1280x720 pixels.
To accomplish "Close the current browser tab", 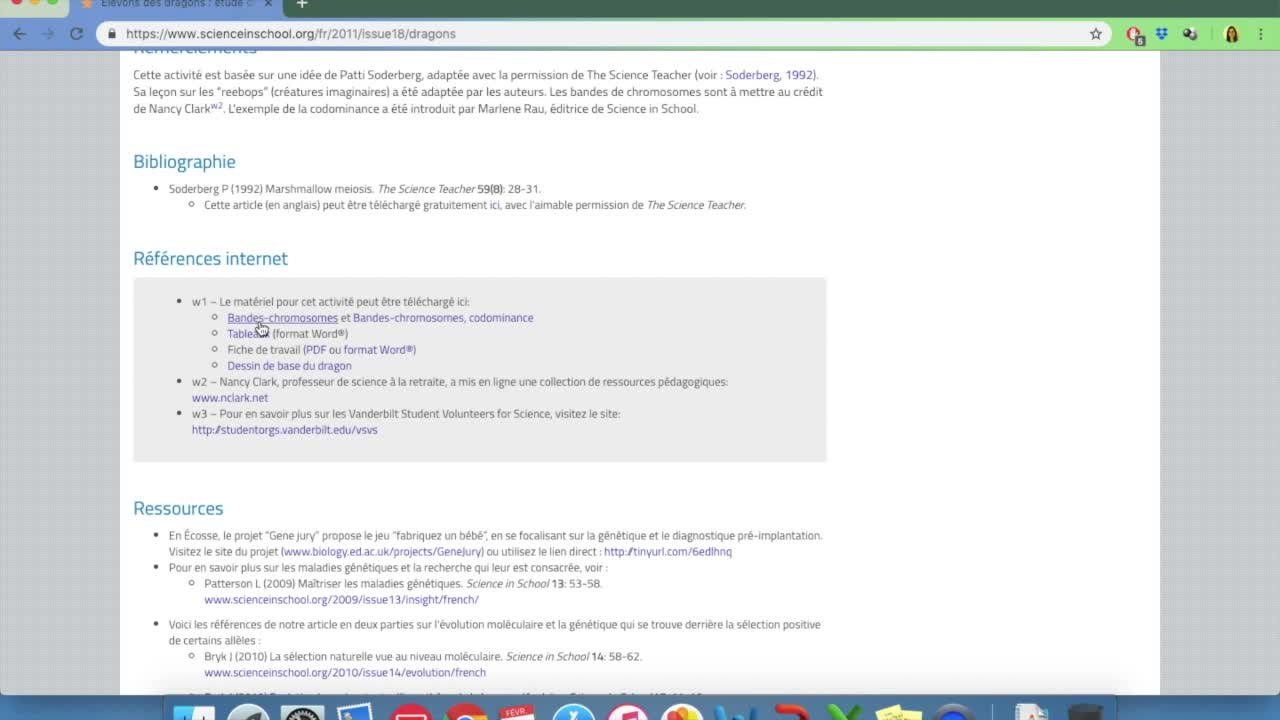I will pyautogui.click(x=268, y=5).
